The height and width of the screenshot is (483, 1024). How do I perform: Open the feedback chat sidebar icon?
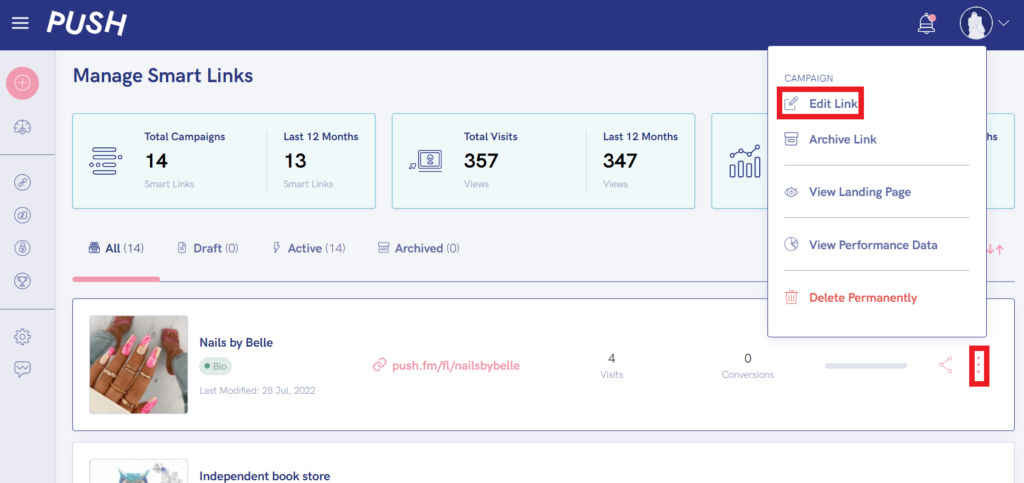click(x=22, y=369)
